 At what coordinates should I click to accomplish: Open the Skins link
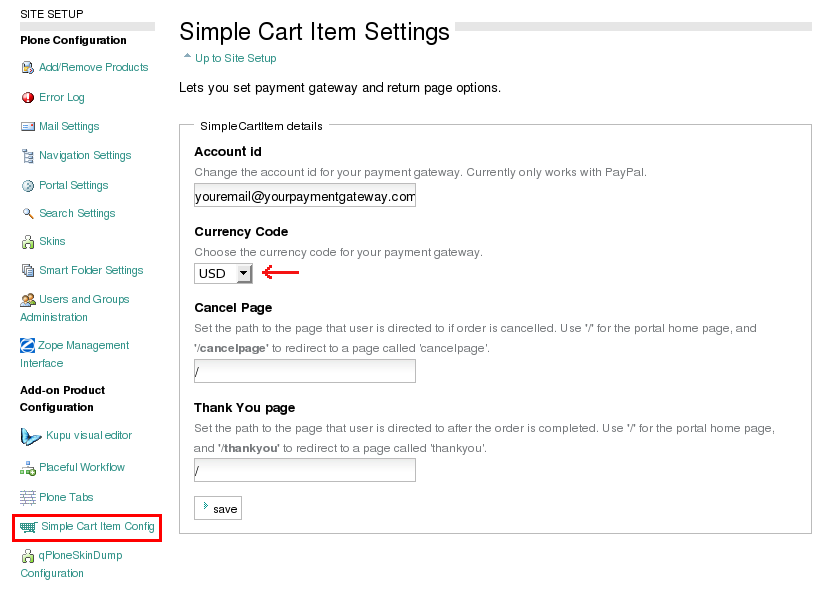coord(52,241)
